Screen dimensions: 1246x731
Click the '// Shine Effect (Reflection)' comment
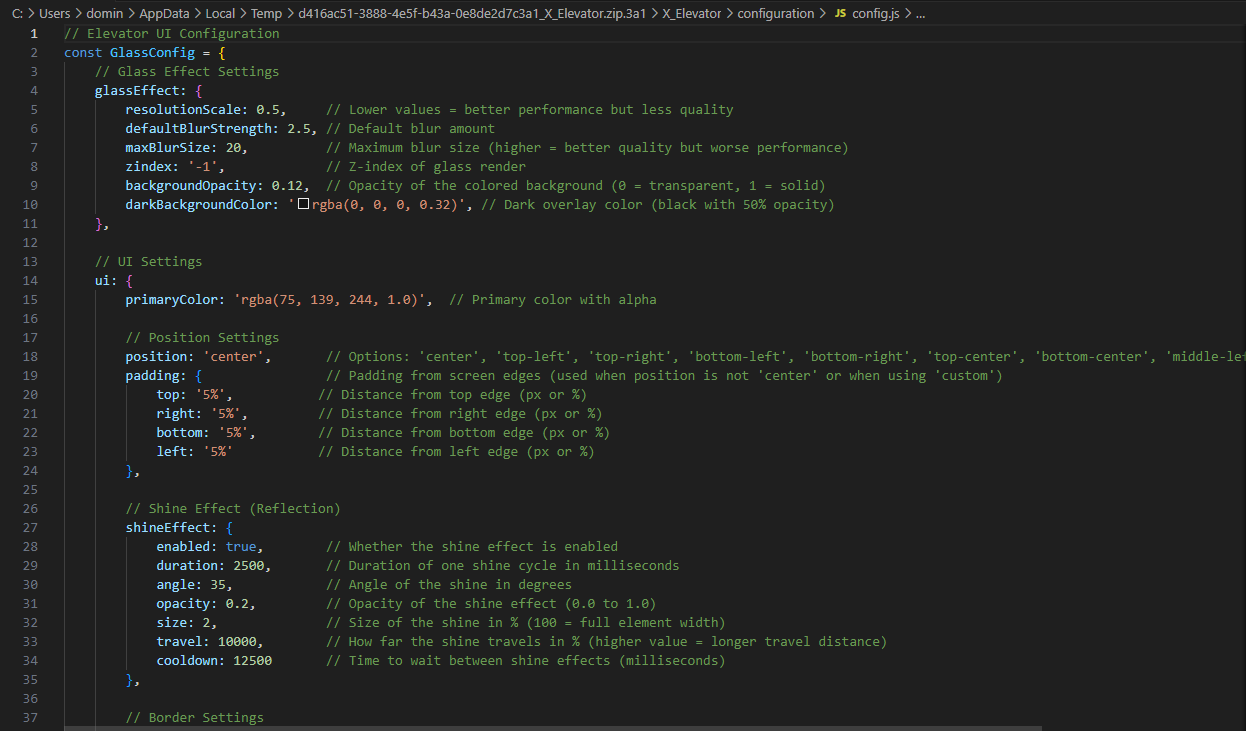tap(233, 509)
